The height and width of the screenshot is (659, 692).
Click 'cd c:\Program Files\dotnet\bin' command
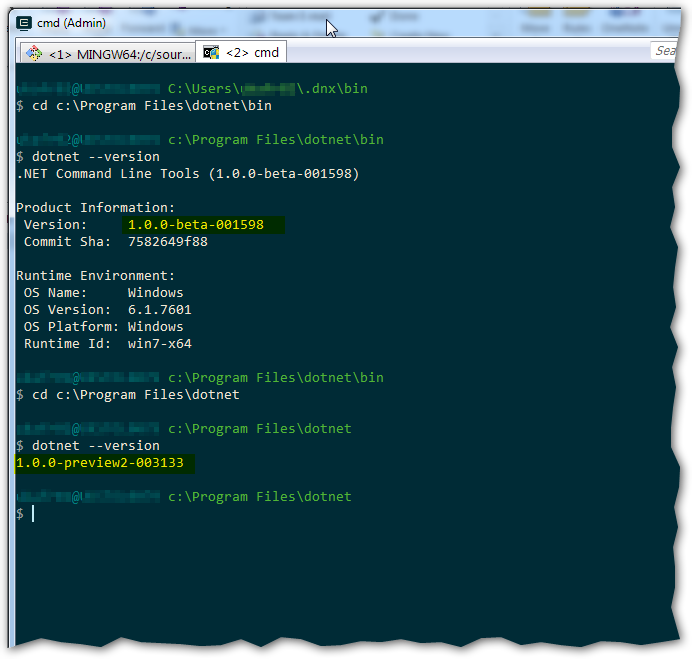(152, 106)
